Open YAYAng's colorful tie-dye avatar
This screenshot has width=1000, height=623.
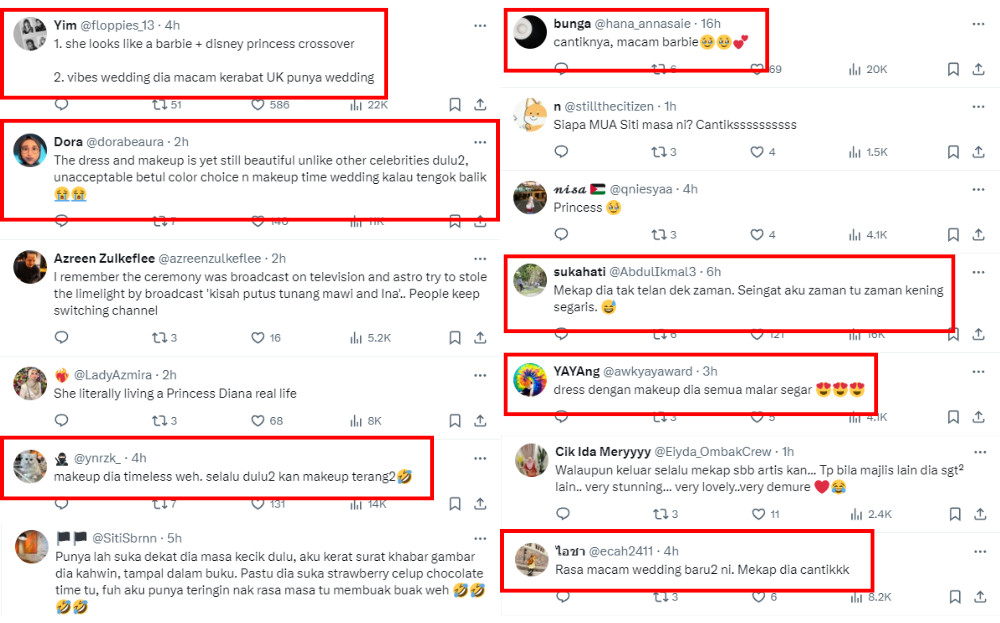[530, 380]
